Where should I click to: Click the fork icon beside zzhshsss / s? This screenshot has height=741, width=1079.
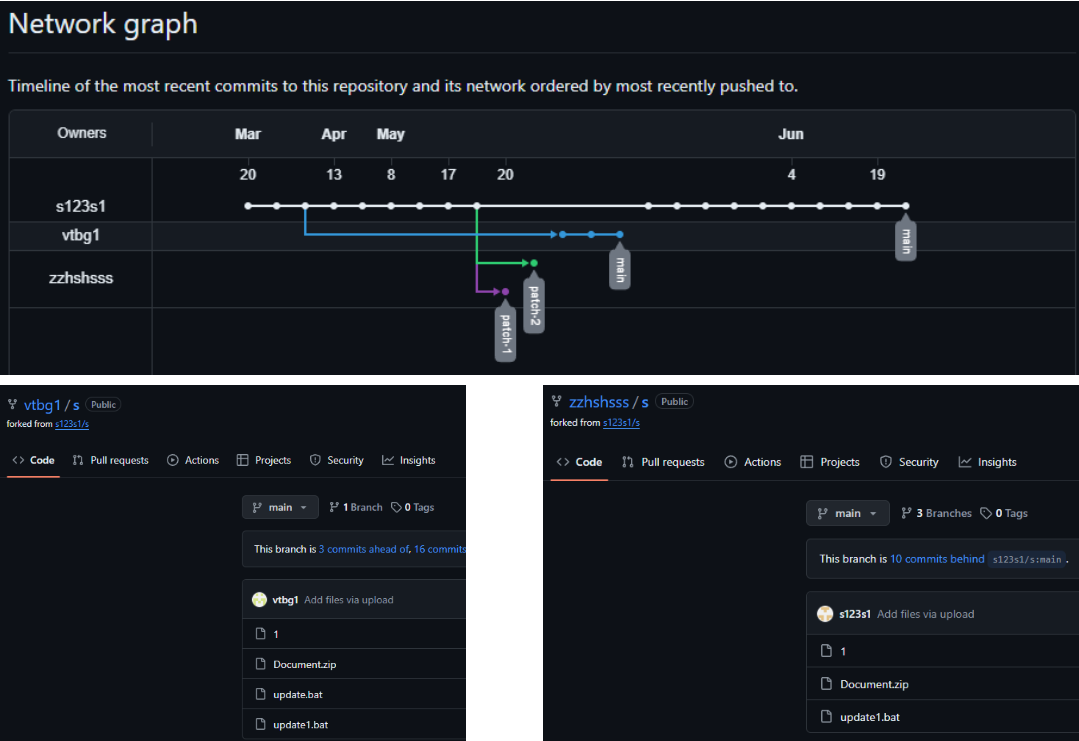[x=556, y=401]
